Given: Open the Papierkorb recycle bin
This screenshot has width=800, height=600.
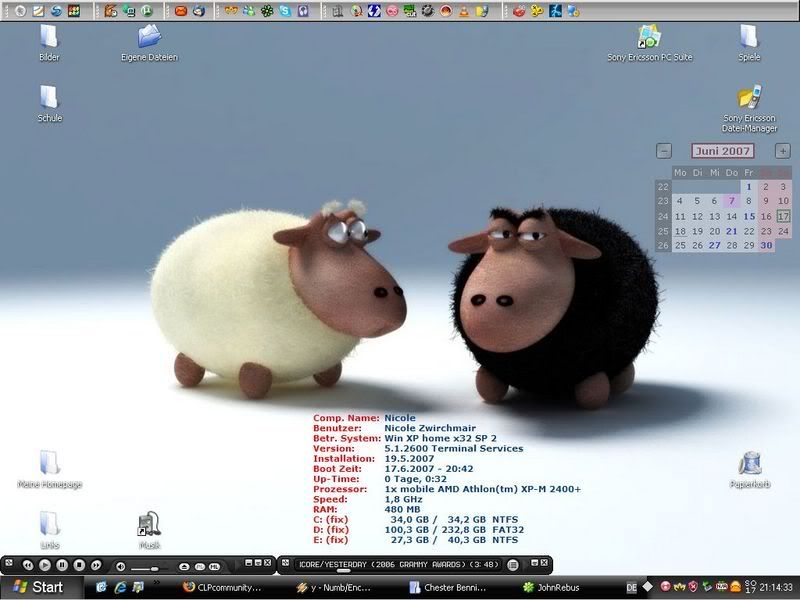Looking at the screenshot, I should coord(749,464).
